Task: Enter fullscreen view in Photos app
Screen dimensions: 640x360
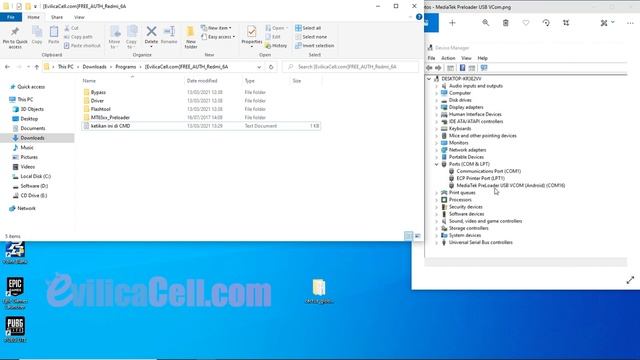Action: (630, 280)
